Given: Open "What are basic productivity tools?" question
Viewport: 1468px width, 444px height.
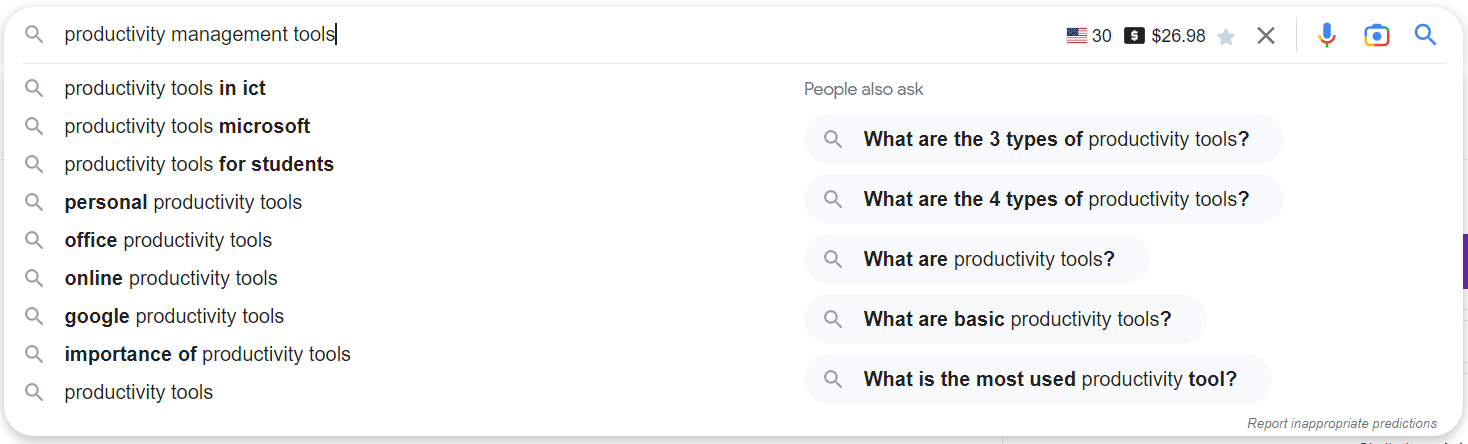Looking at the screenshot, I should click(x=1016, y=319).
